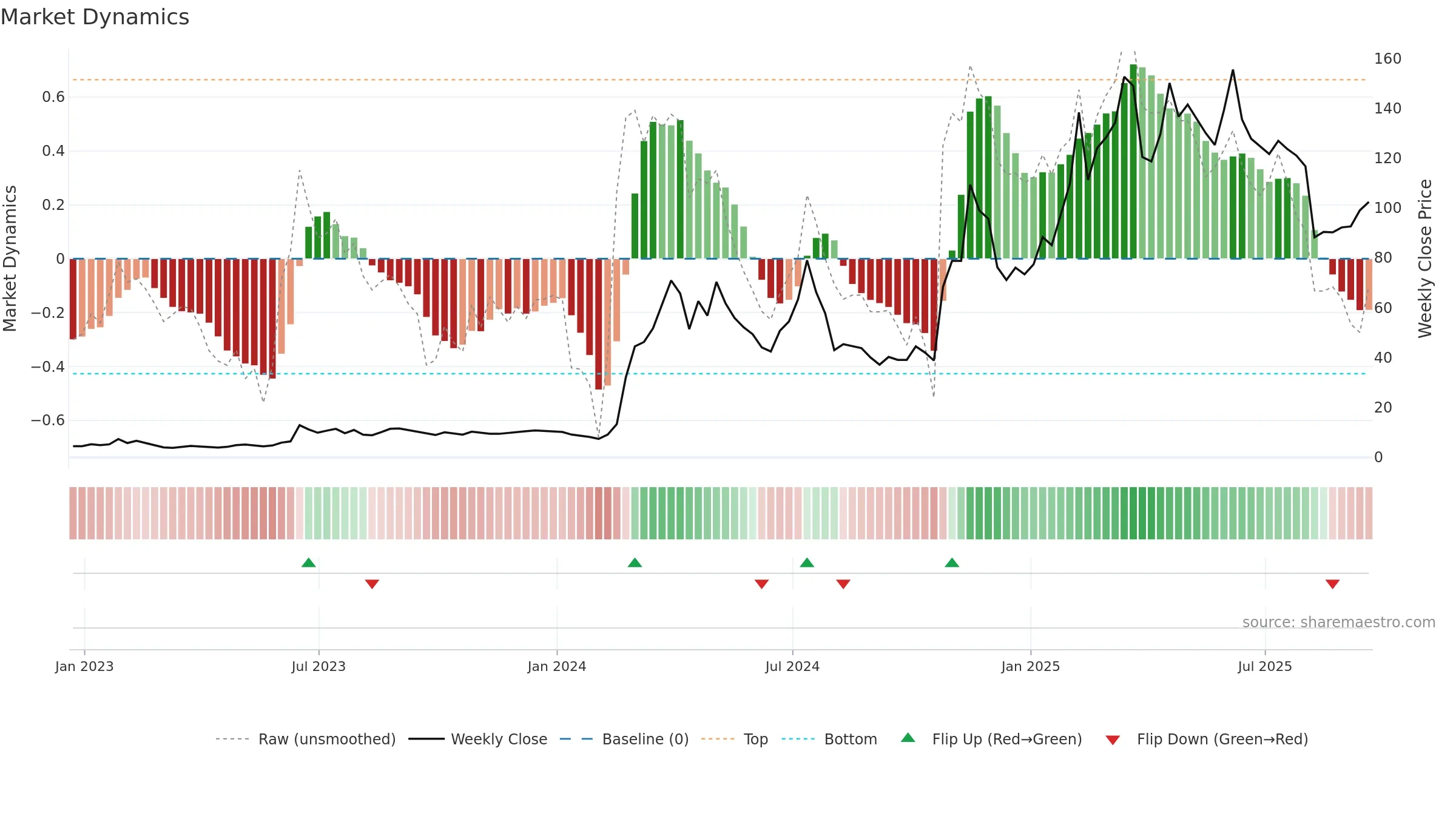Click the 80 tick on price axis
The width and height of the screenshot is (1456, 819).
[x=1383, y=258]
